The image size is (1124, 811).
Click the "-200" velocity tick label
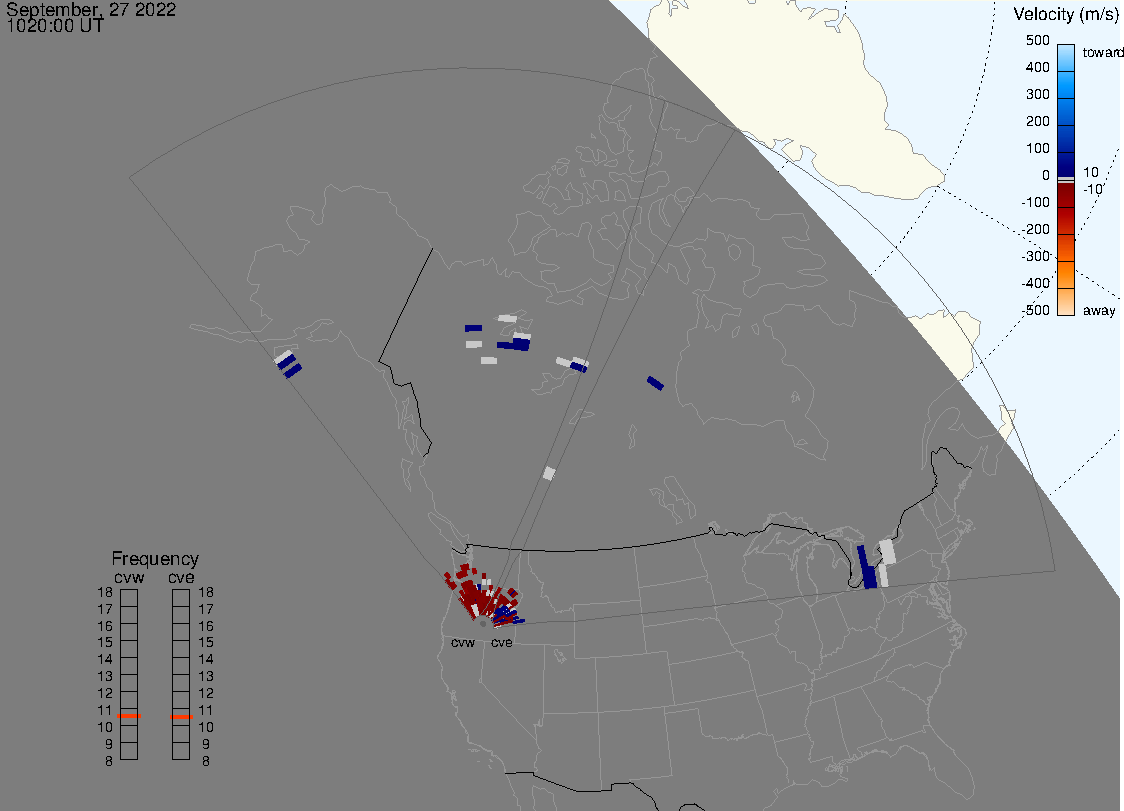[1035, 229]
